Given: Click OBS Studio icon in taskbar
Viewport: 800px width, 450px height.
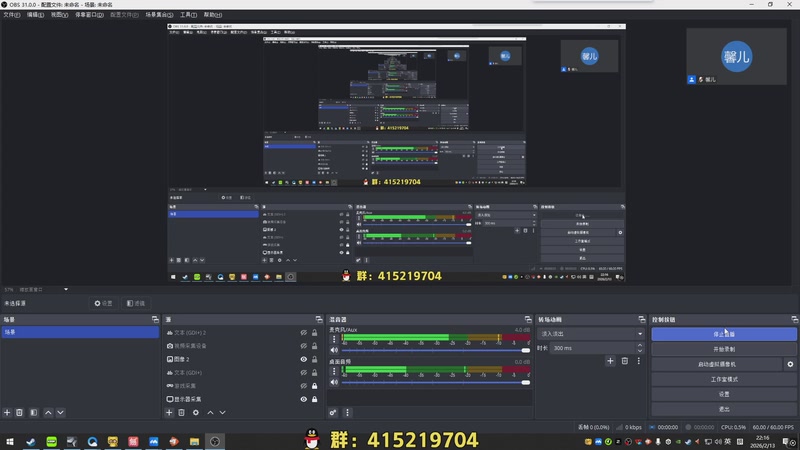Looking at the screenshot, I should point(215,441).
